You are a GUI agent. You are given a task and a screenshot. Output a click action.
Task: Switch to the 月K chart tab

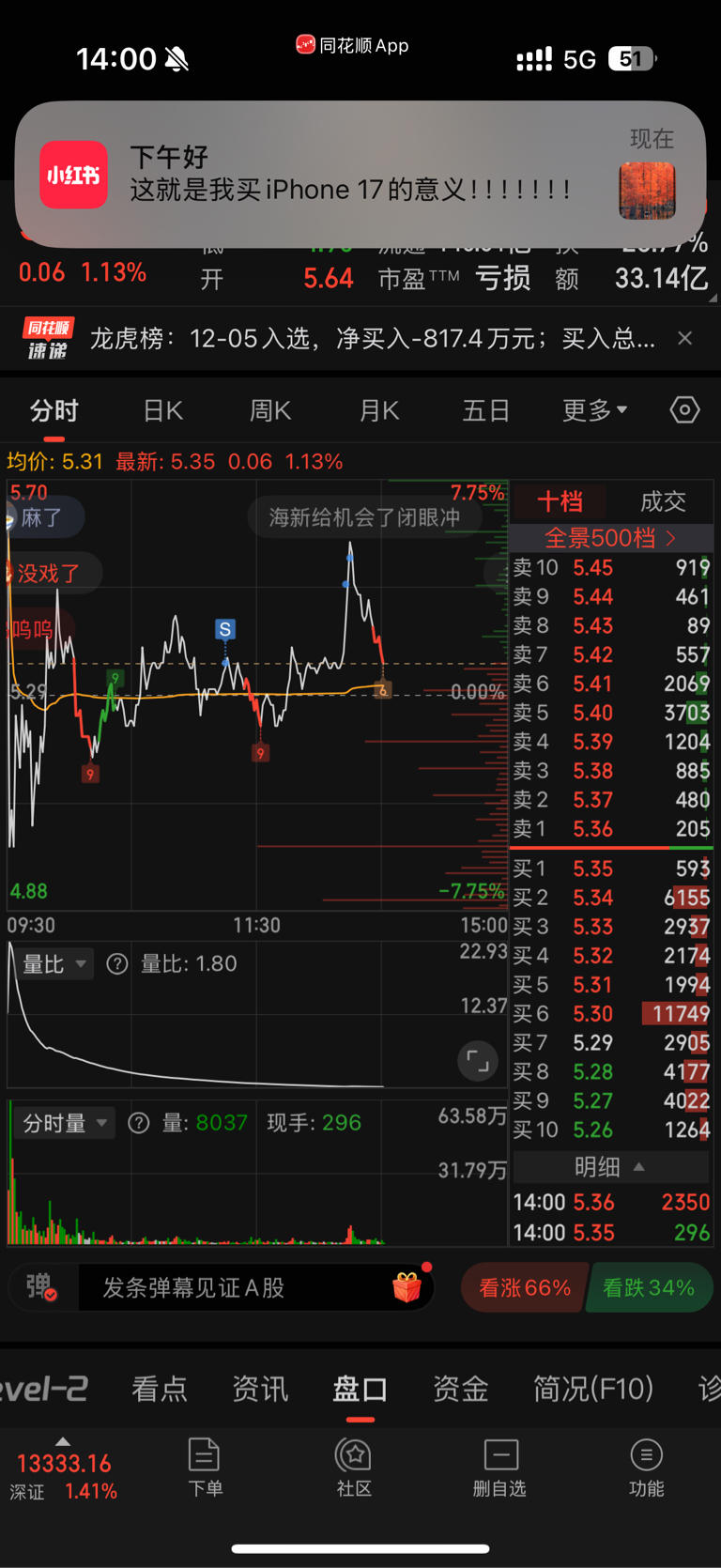[x=379, y=411]
